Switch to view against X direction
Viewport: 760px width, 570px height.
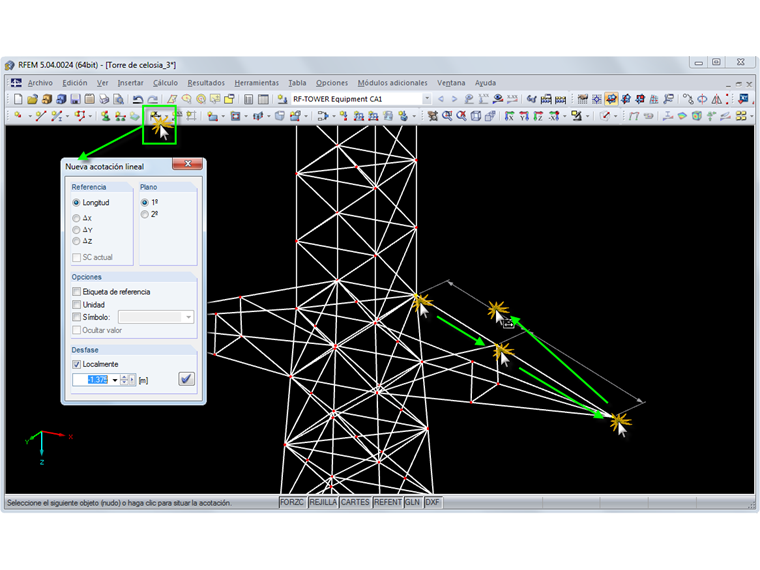coord(554,116)
